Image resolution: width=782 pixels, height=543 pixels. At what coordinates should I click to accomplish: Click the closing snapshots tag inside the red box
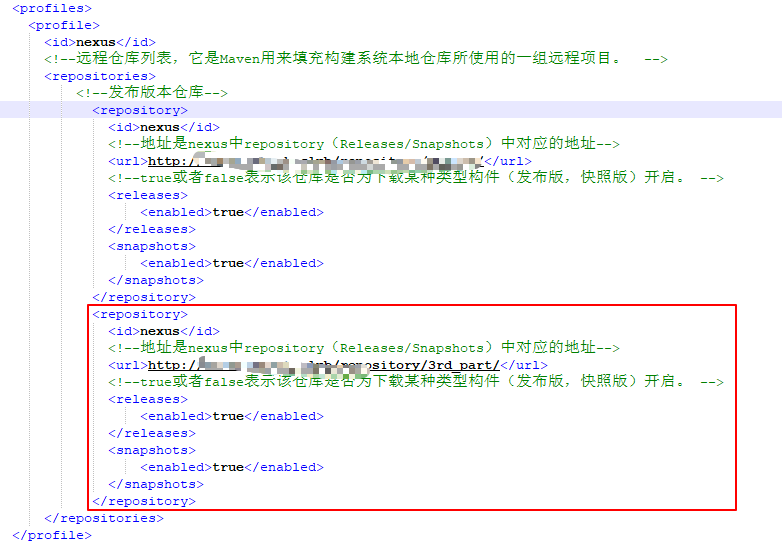[x=156, y=484]
